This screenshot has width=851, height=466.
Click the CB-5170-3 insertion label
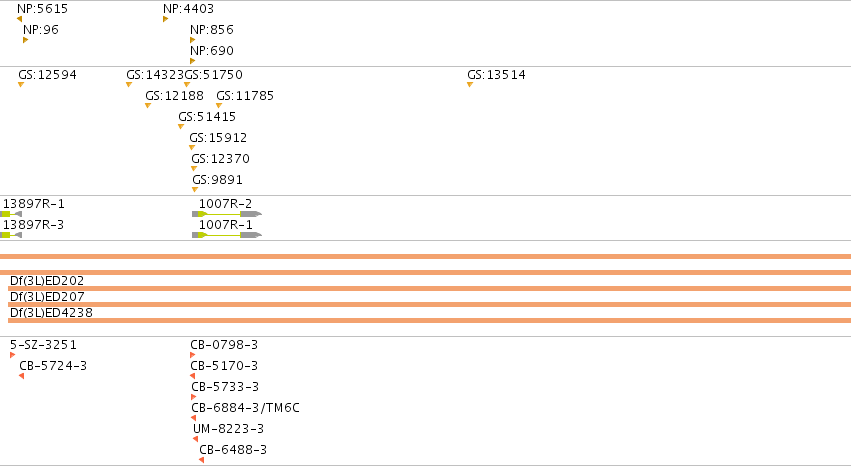(x=224, y=366)
